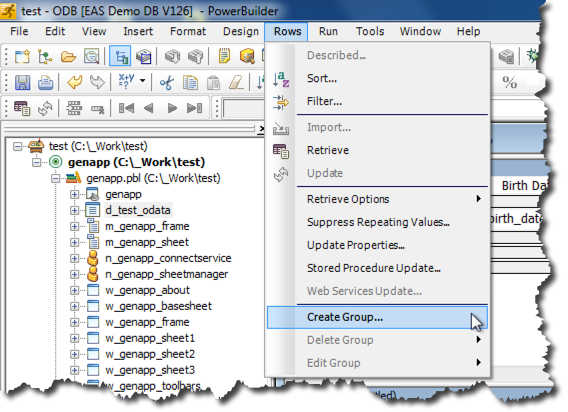568x412 pixels.
Task: Click the Retrieve icon in third toolbar
Action: click(22, 108)
